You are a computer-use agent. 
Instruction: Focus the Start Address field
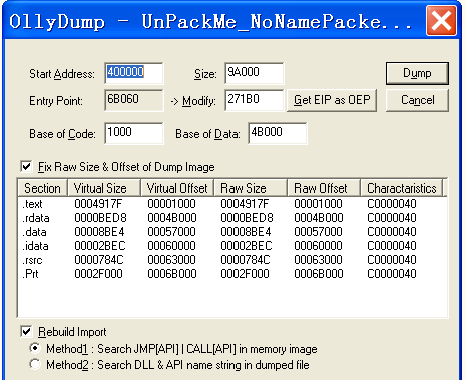(x=134, y=73)
